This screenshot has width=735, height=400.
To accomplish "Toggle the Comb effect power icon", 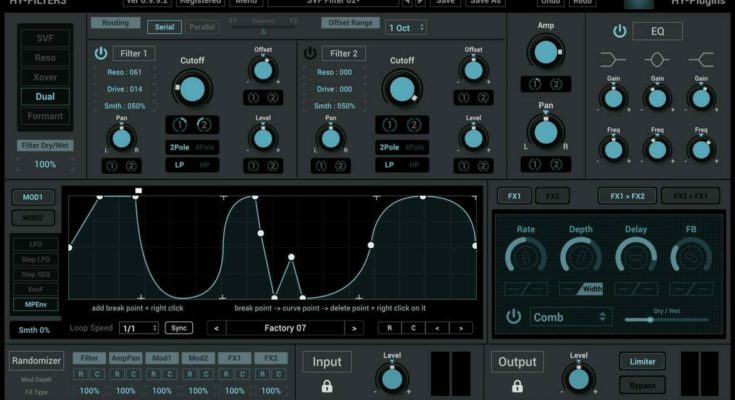I will tap(514, 316).
